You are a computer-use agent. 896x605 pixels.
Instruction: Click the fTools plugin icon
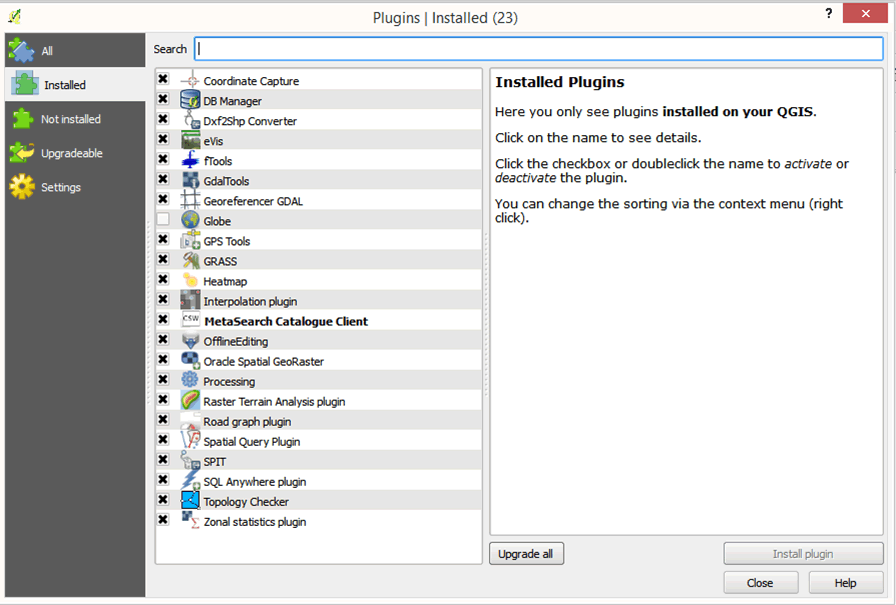[190, 160]
